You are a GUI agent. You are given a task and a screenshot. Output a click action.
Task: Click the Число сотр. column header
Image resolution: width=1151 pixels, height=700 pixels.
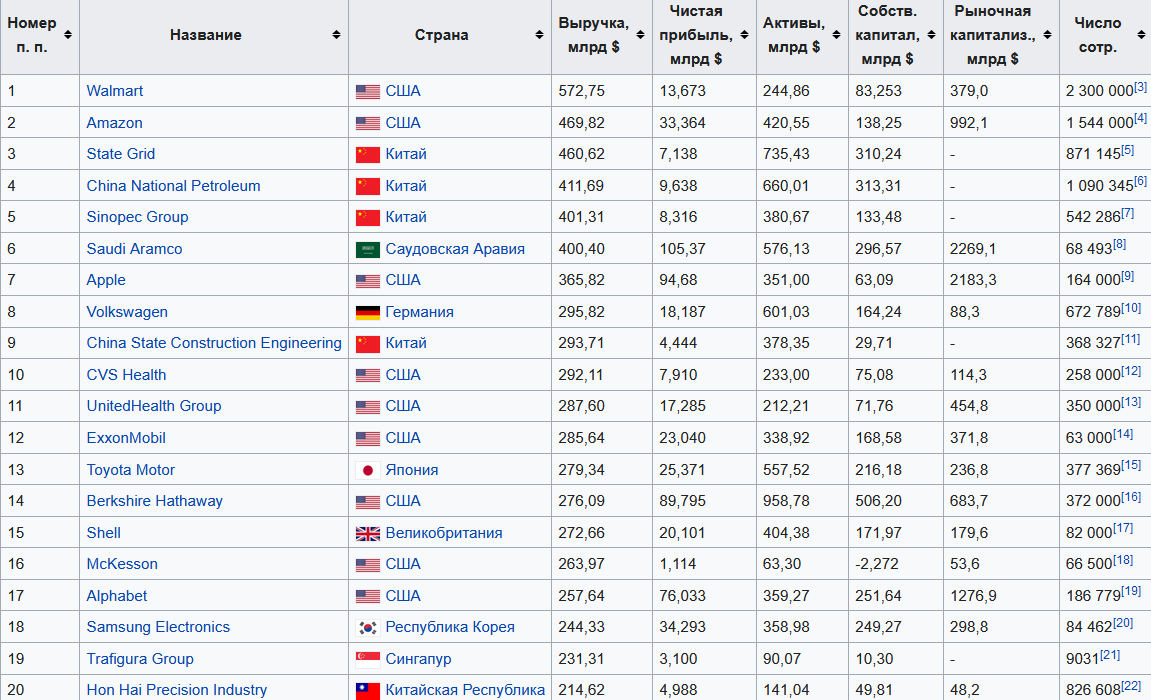coord(1097,35)
